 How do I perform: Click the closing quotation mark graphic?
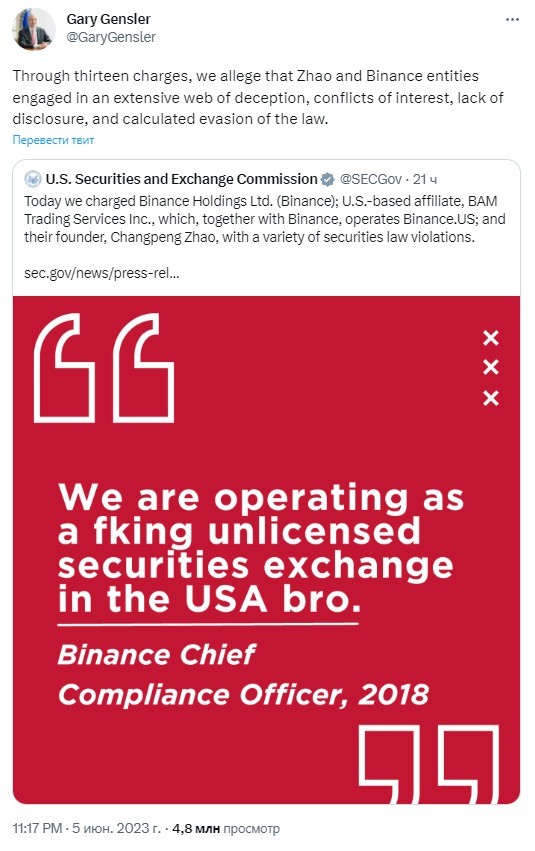[429, 763]
